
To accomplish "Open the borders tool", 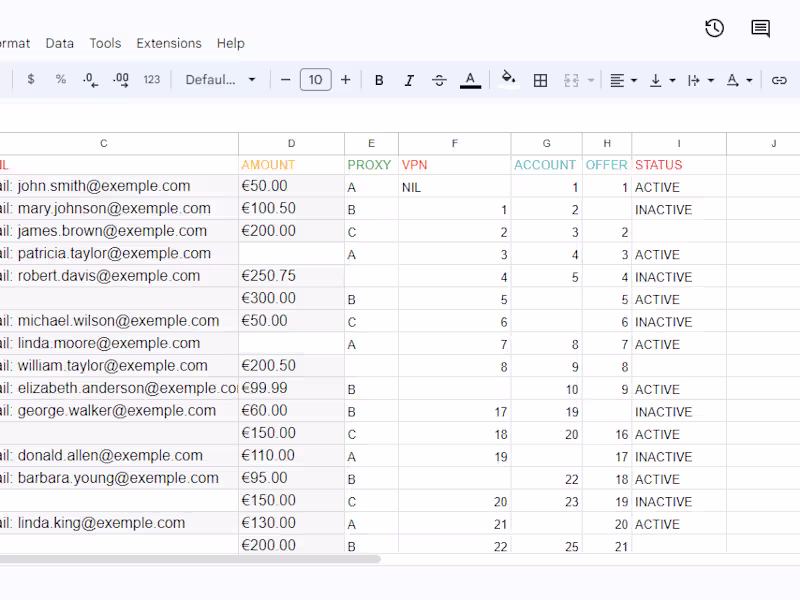I will point(541,80).
